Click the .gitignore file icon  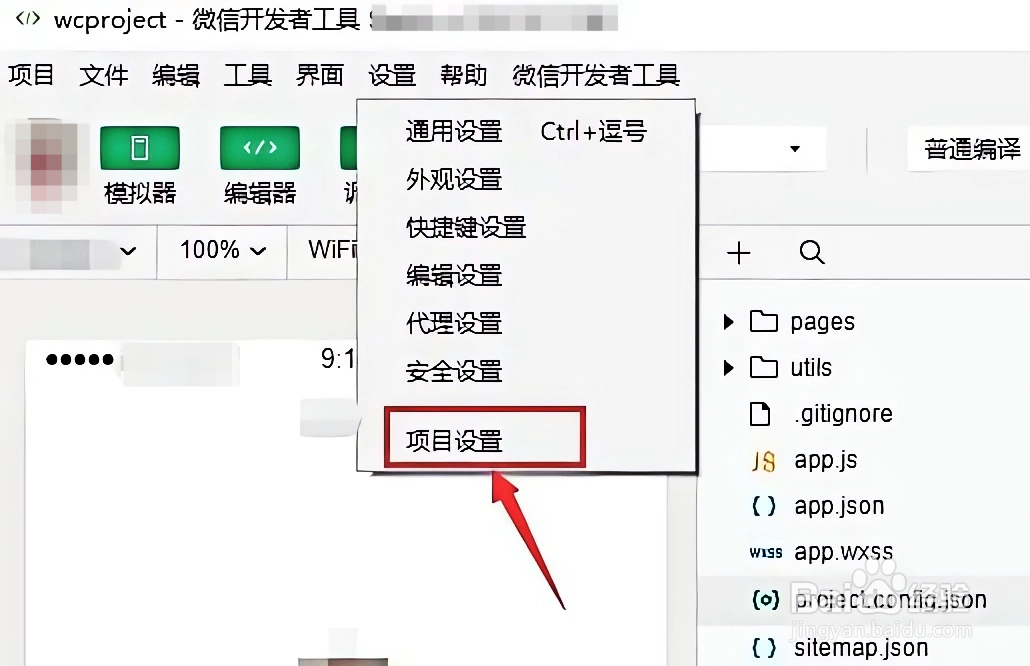[x=760, y=414]
